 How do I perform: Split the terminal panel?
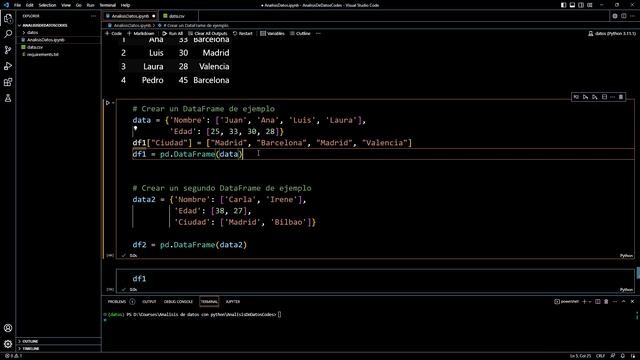(x=598, y=302)
